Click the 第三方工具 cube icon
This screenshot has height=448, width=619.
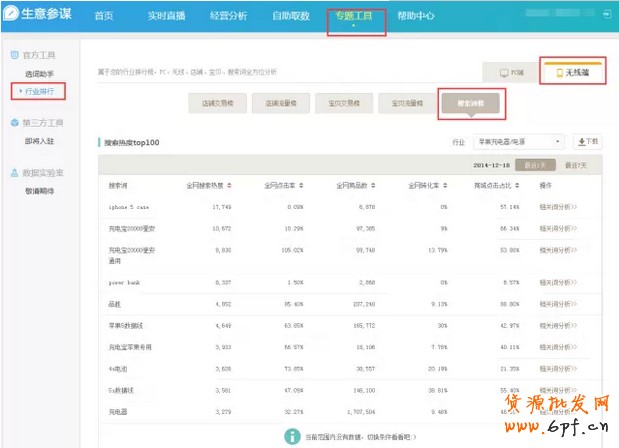(x=13, y=123)
